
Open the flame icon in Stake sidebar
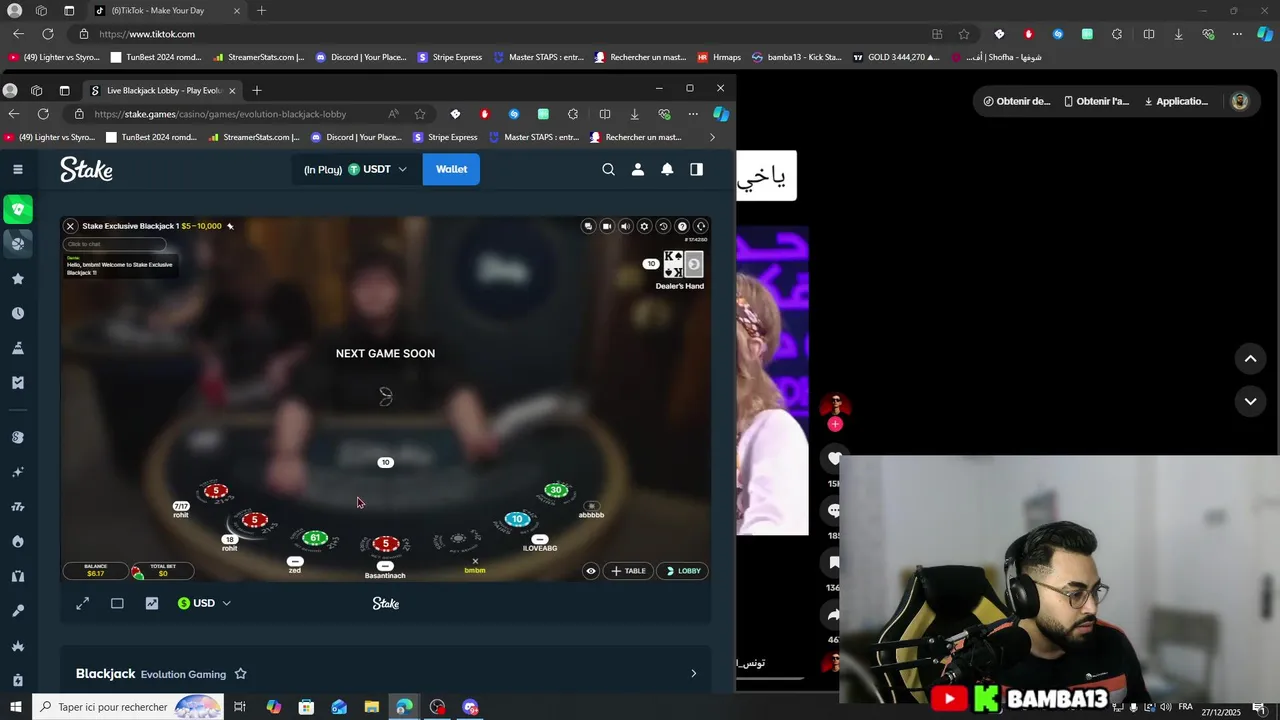(x=18, y=541)
